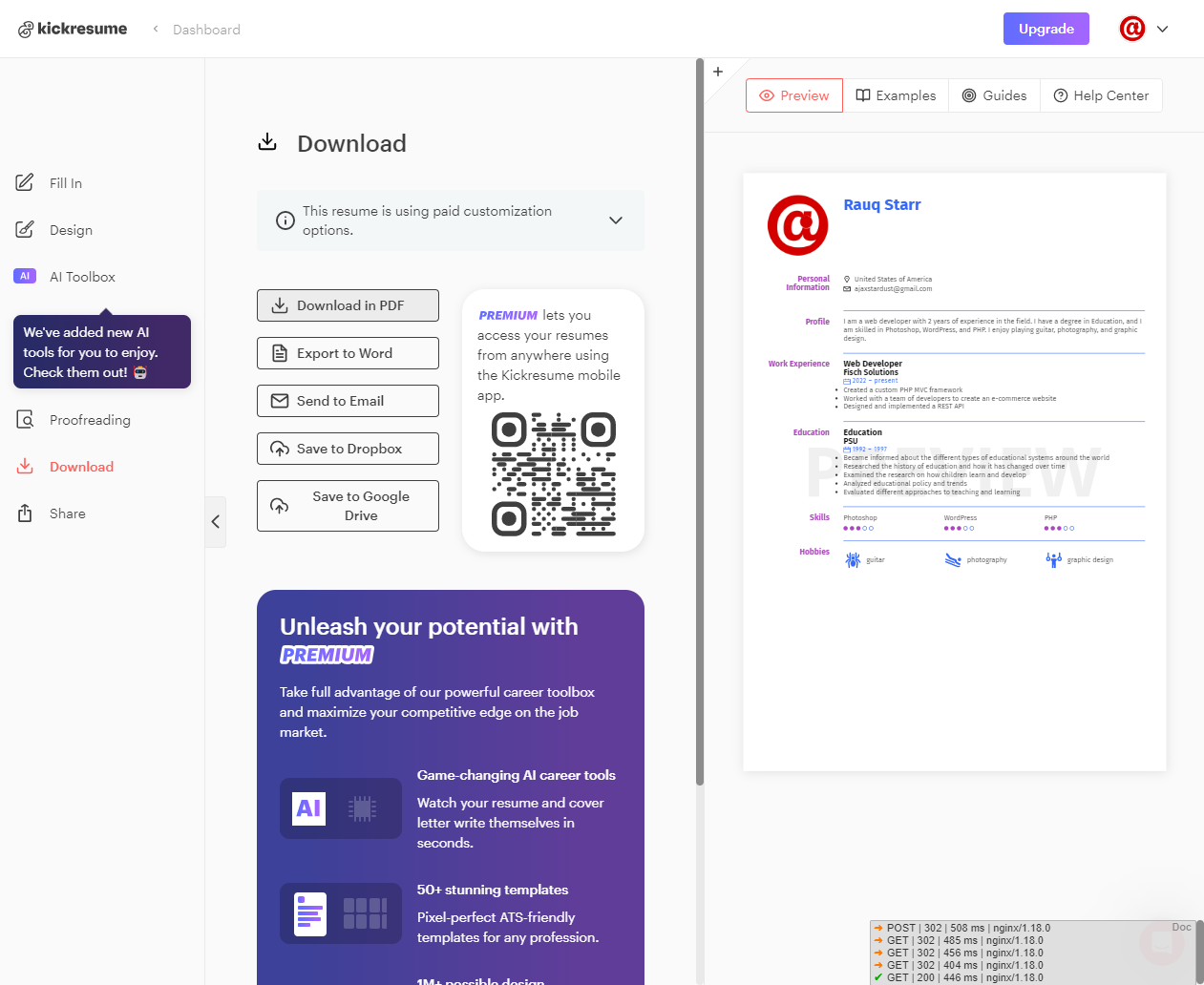Click the chat support bubble
This screenshot has height=985, width=1204.
(x=1162, y=943)
